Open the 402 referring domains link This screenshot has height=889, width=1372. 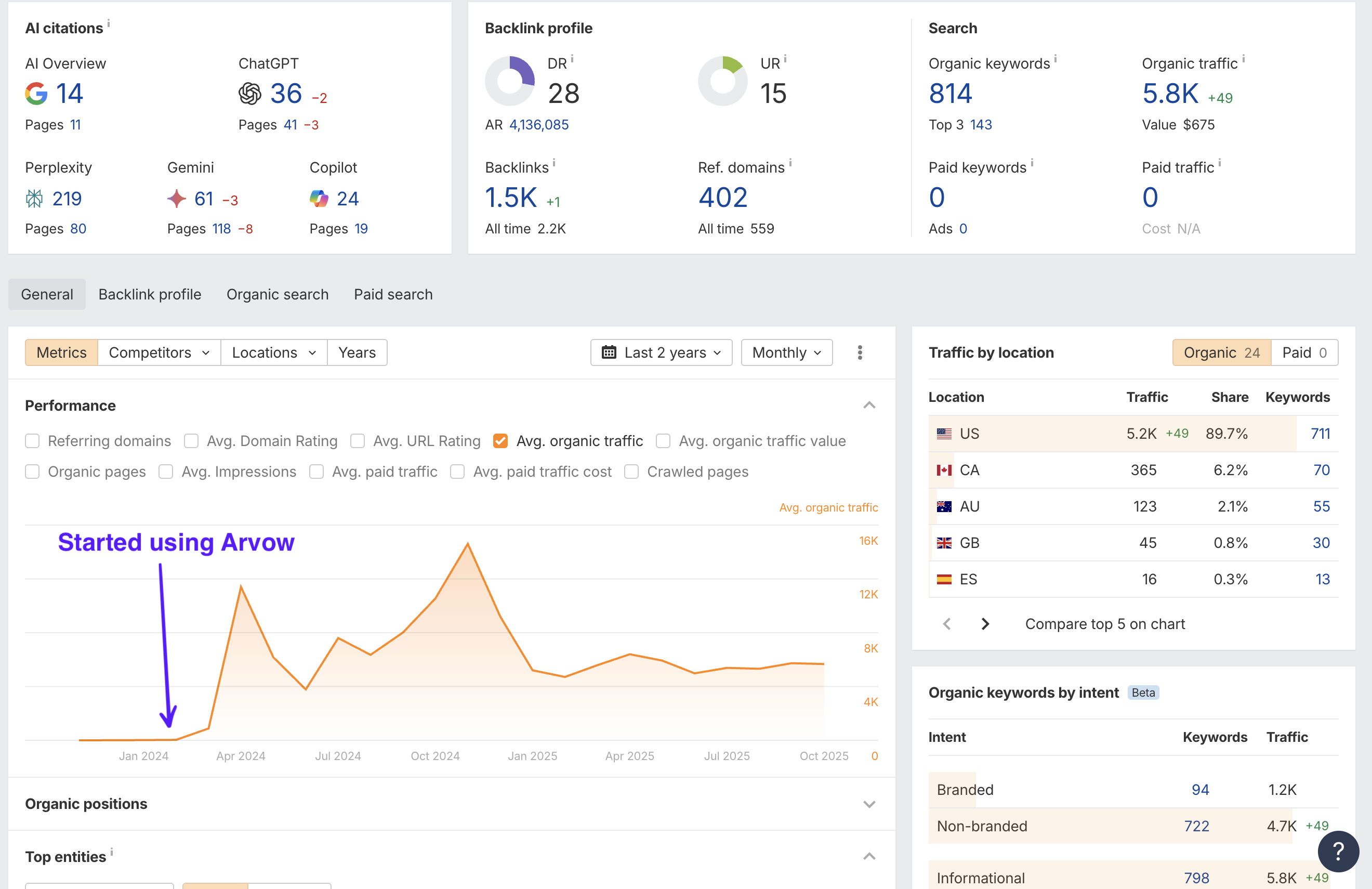click(x=723, y=198)
